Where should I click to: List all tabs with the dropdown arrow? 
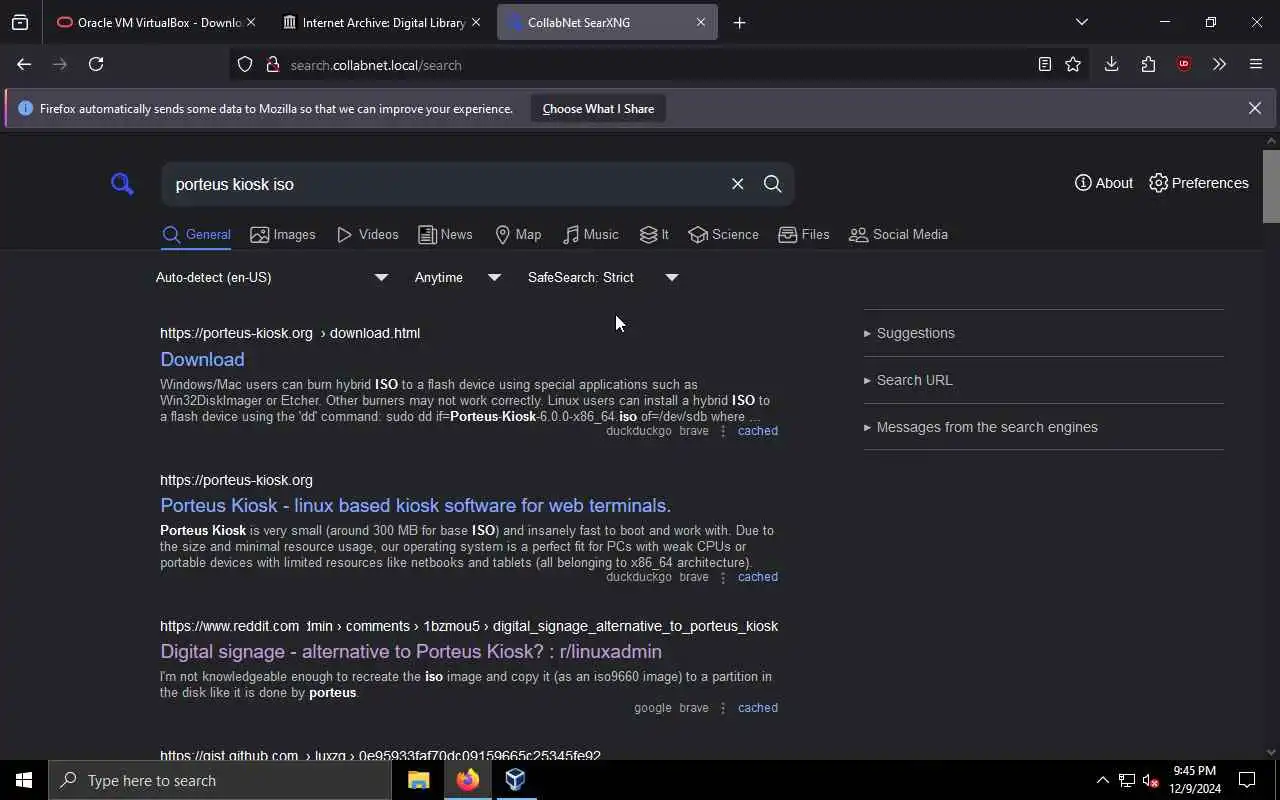[x=1081, y=22]
